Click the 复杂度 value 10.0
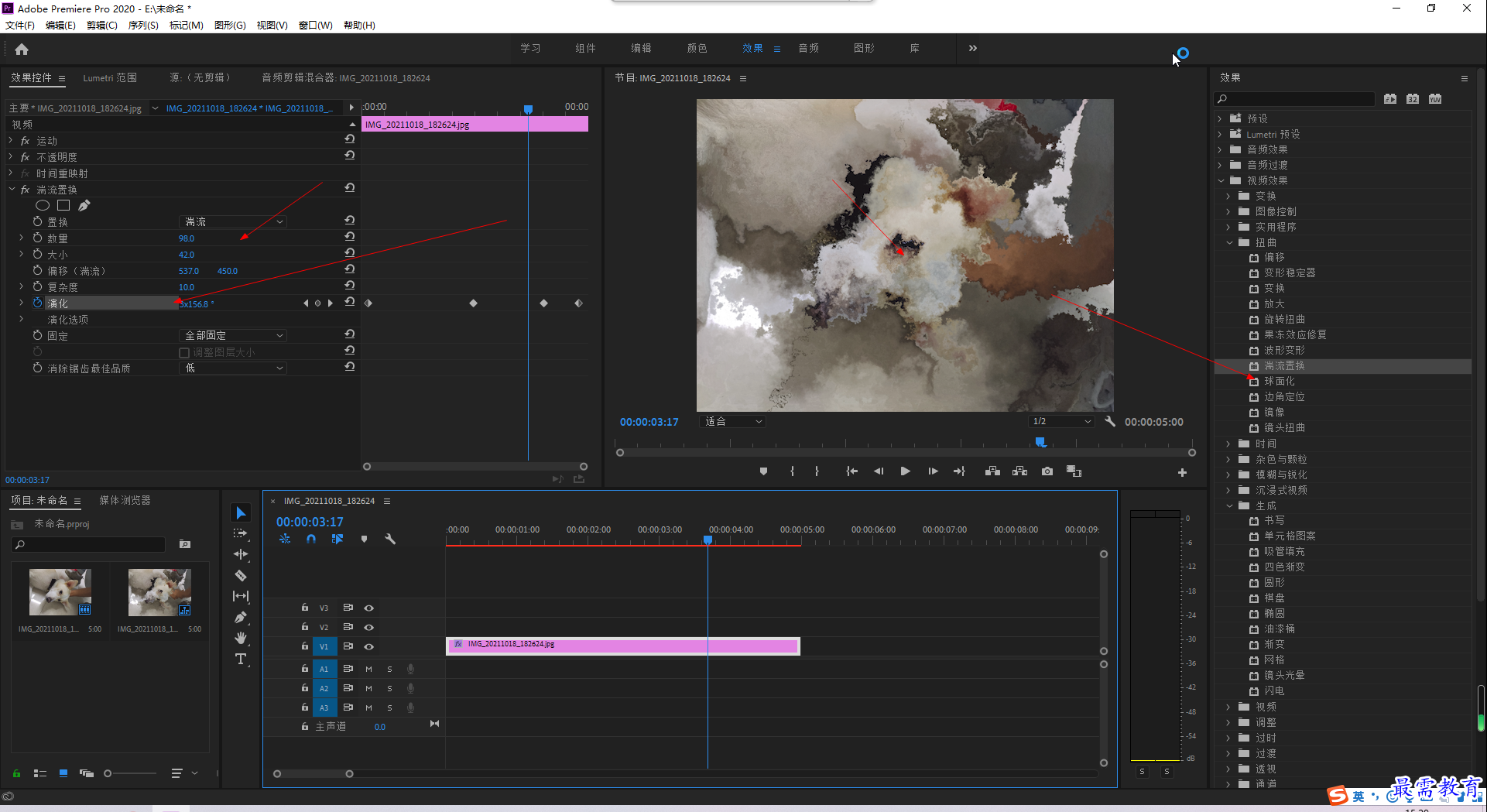The width and height of the screenshot is (1487, 812). tap(187, 287)
